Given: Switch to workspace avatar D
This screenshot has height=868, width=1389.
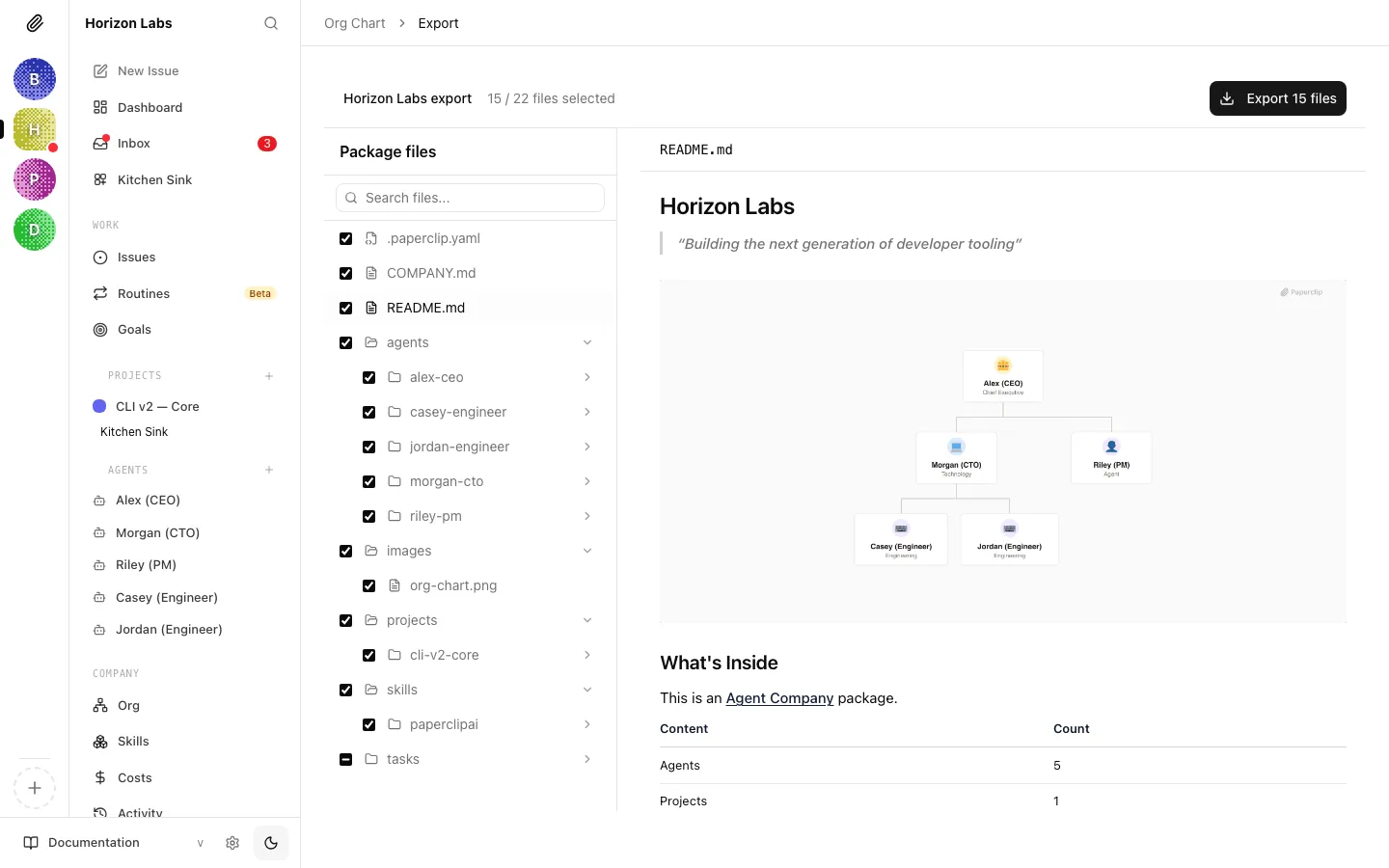Looking at the screenshot, I should click(x=35, y=230).
